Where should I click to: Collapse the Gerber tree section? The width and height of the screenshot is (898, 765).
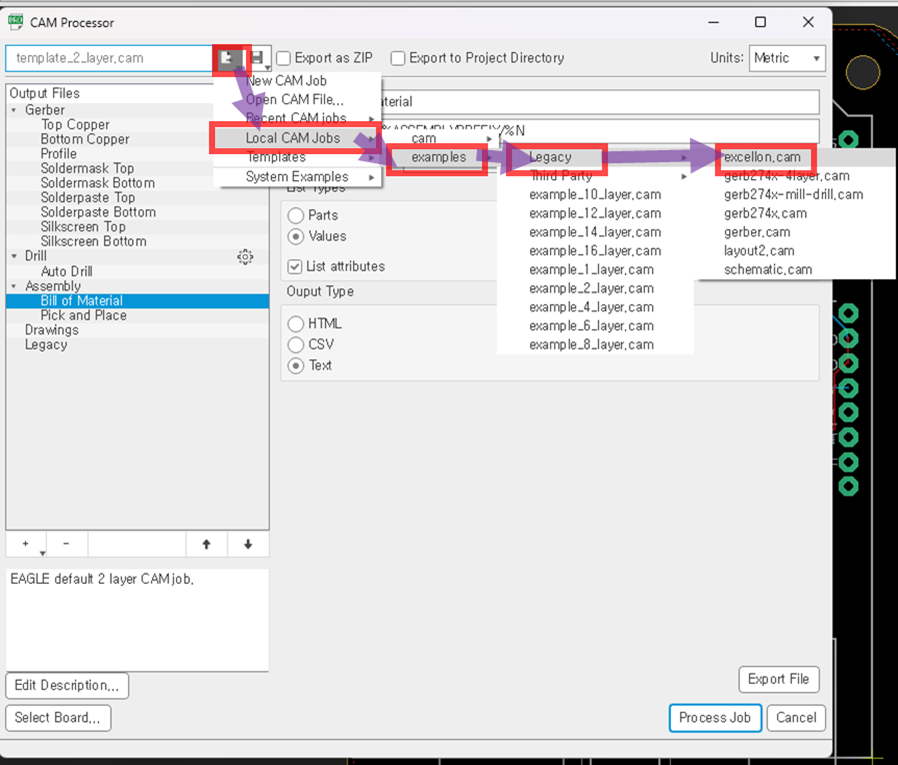14,110
